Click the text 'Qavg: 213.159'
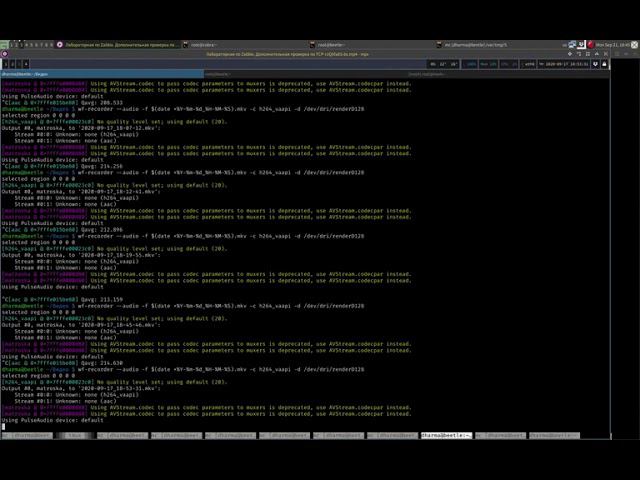The height and width of the screenshot is (480, 640). [x=102, y=300]
